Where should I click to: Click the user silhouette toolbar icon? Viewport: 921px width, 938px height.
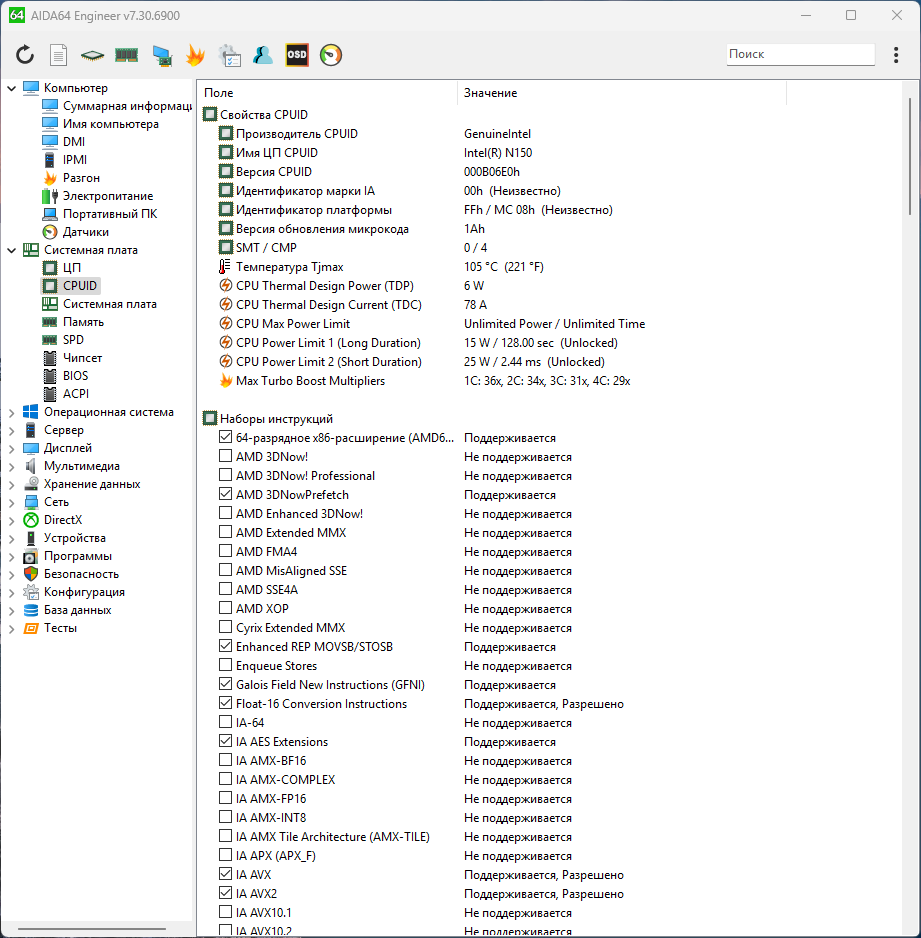[263, 55]
